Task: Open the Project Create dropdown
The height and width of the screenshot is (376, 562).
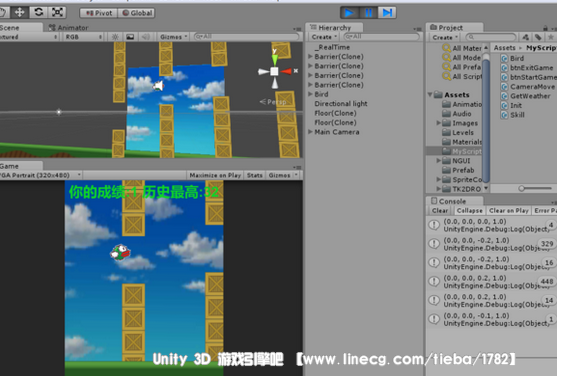Action: click(444, 37)
